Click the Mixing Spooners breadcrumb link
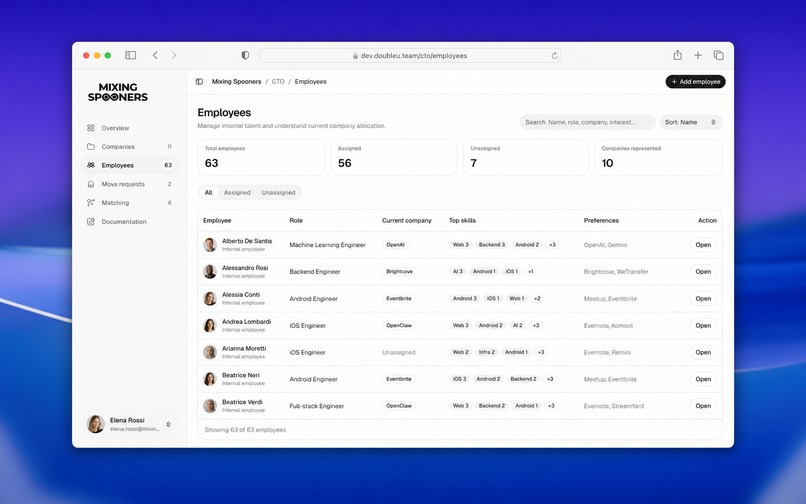Viewport: 806px width, 504px height. 236,81
